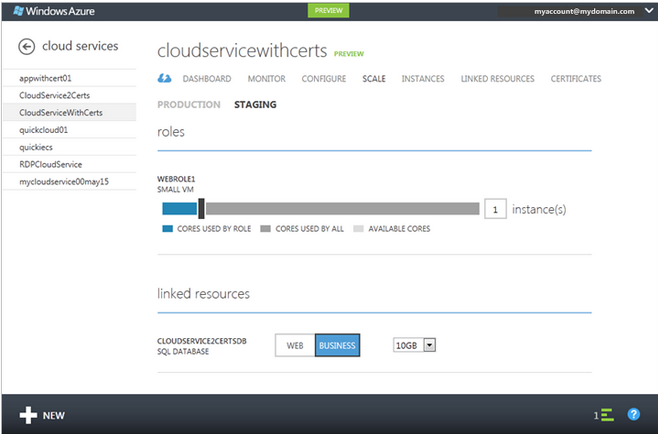Open the LINKED RESOURCES tab

tap(498, 78)
